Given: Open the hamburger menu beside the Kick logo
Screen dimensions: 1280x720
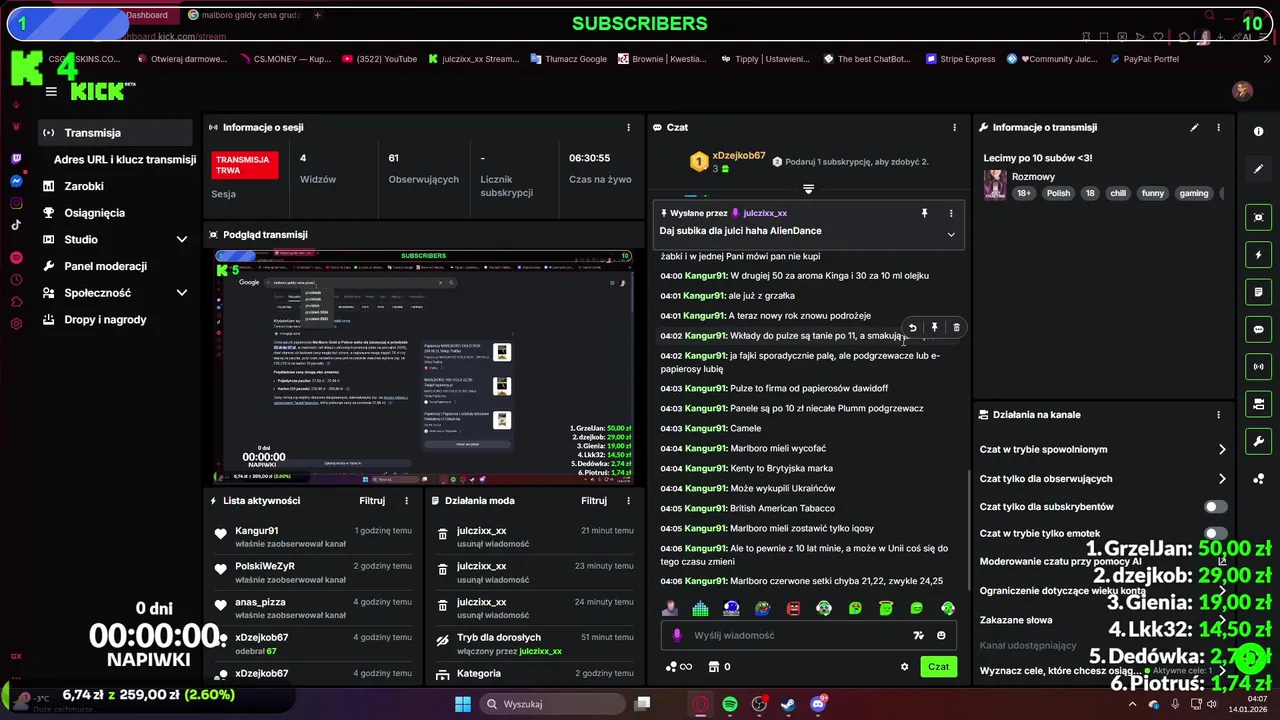Looking at the screenshot, I should [51, 92].
